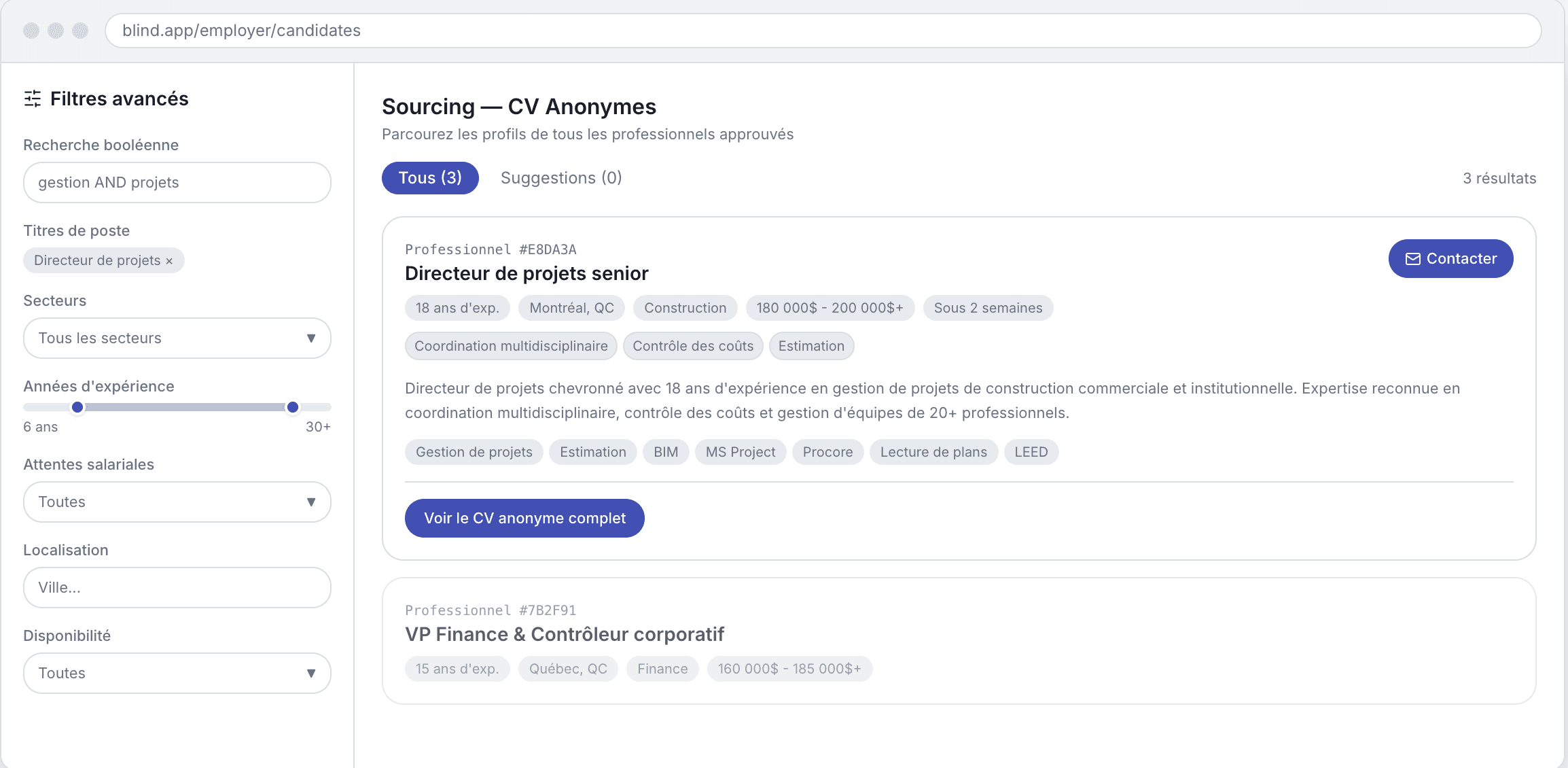This screenshot has height=768, width=1568.
Task: Open the Suggestions (0) tab
Action: (561, 178)
